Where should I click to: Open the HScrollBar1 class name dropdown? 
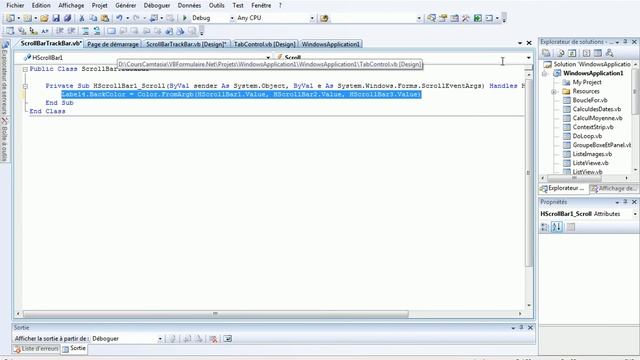[268, 58]
